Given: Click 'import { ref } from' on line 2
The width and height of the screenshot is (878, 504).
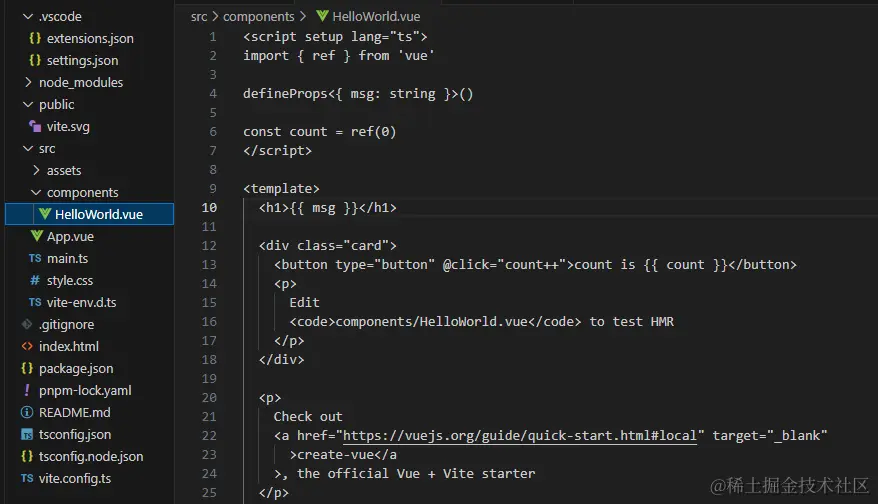Looking at the screenshot, I should [316, 56].
